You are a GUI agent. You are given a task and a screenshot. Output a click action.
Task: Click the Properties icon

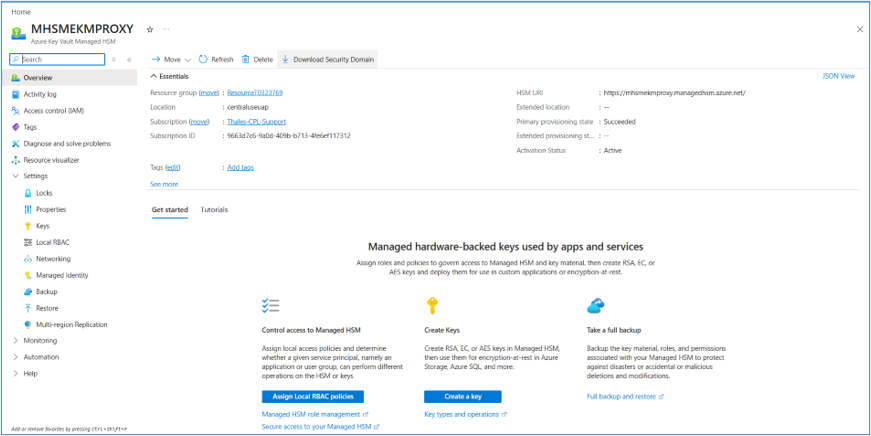(28, 209)
